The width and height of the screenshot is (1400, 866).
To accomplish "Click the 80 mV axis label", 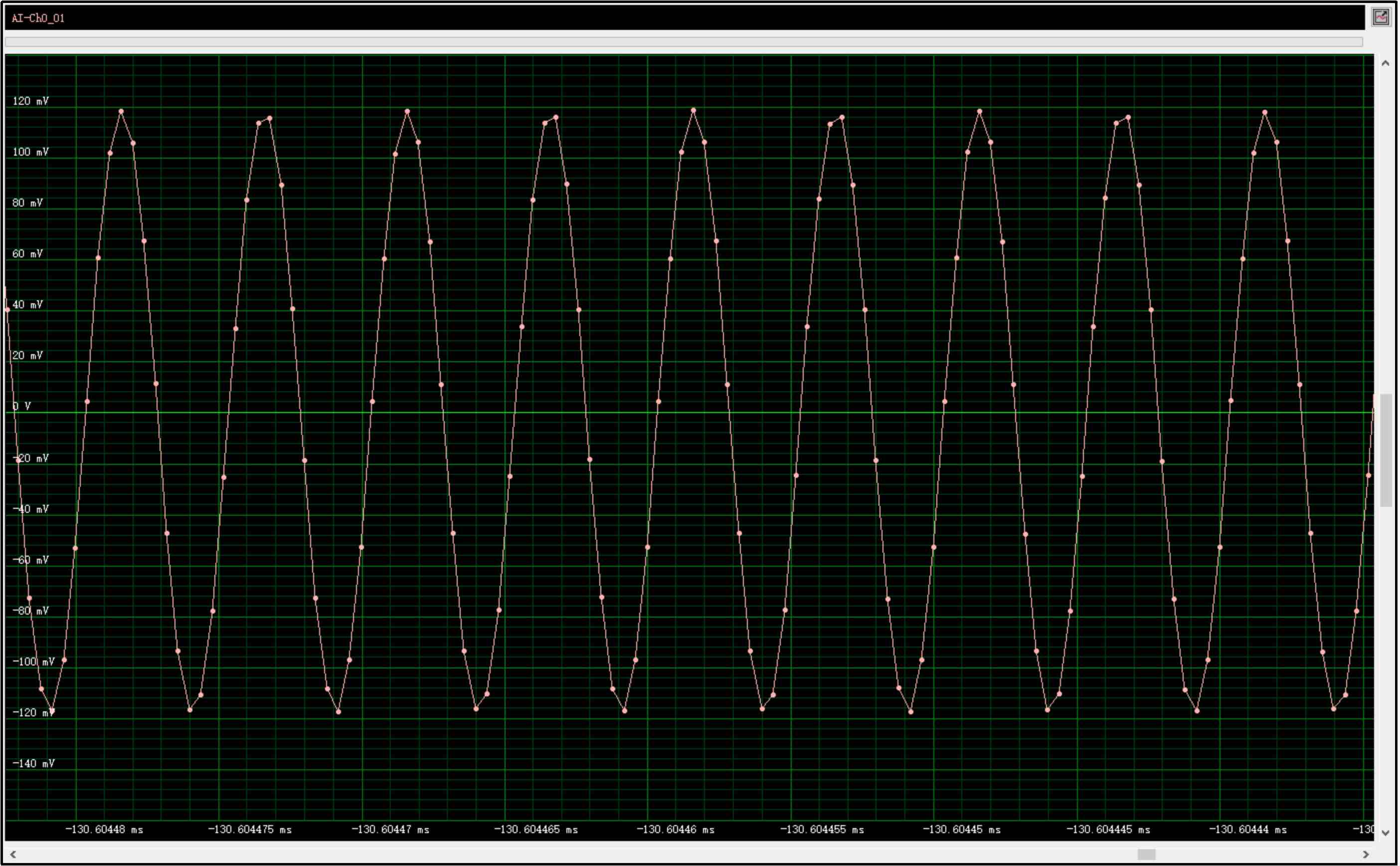I will point(27,204).
